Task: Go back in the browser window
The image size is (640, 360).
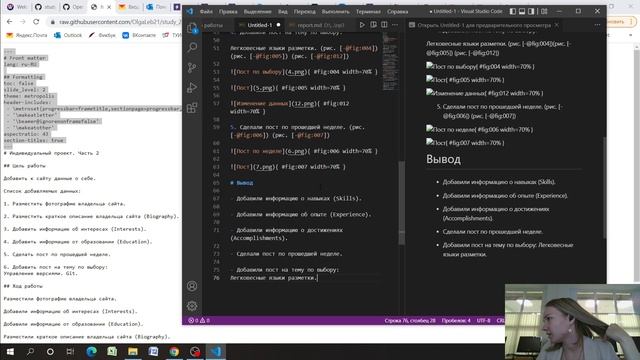Action: point(9,22)
